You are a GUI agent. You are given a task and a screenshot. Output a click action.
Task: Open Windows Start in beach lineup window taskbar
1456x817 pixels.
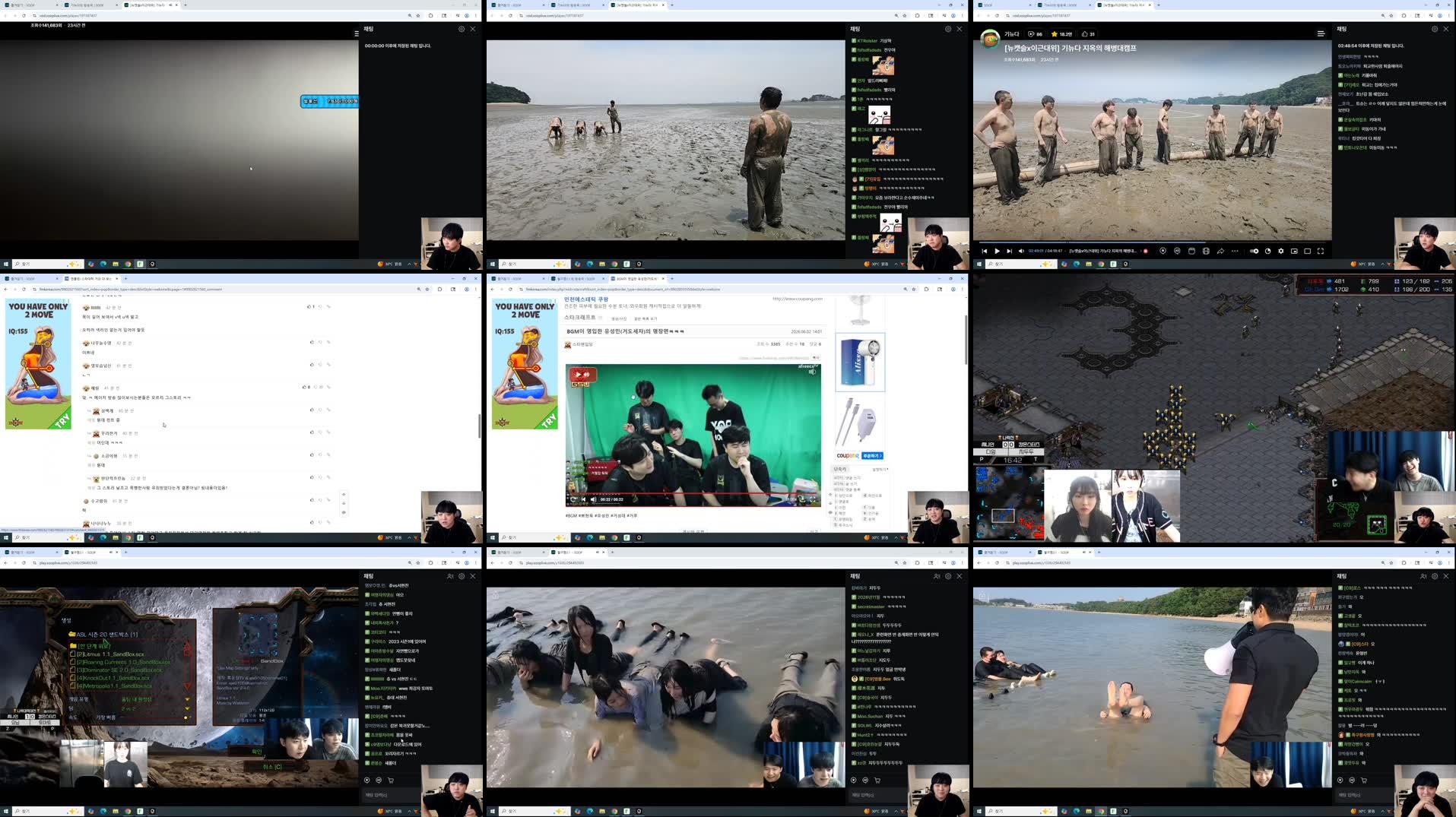click(x=979, y=264)
